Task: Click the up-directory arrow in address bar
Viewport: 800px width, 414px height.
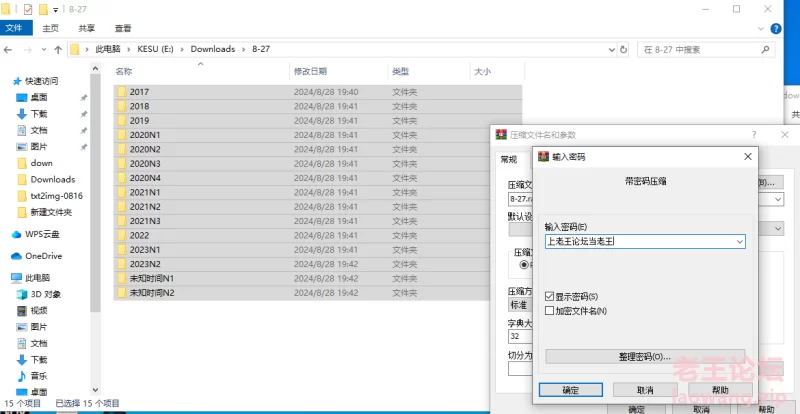Action: tap(56, 49)
